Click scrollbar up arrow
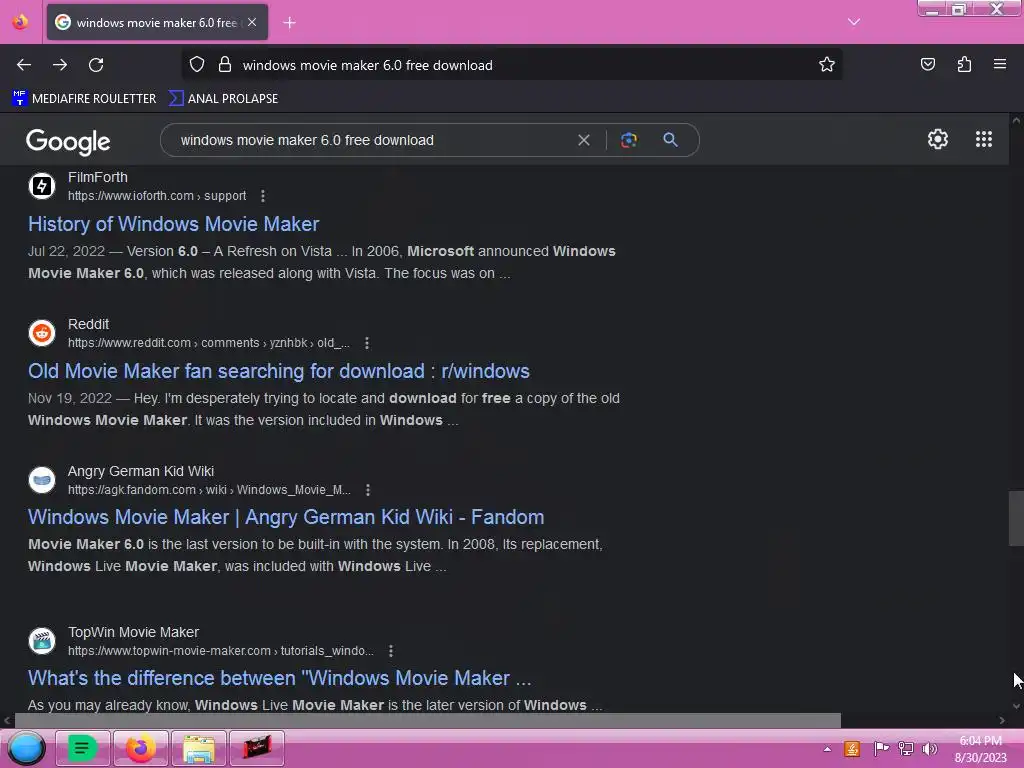Viewport: 1024px width, 768px height. click(x=1016, y=121)
